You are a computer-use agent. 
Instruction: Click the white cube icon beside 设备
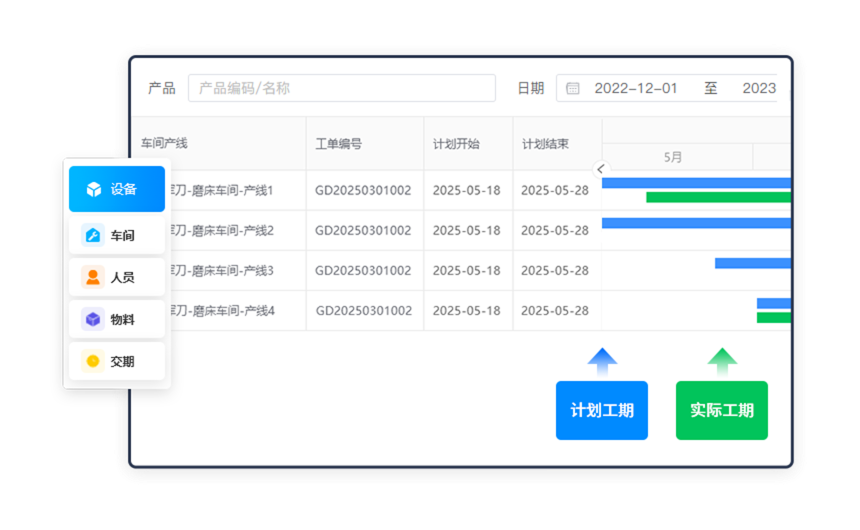coord(94,189)
